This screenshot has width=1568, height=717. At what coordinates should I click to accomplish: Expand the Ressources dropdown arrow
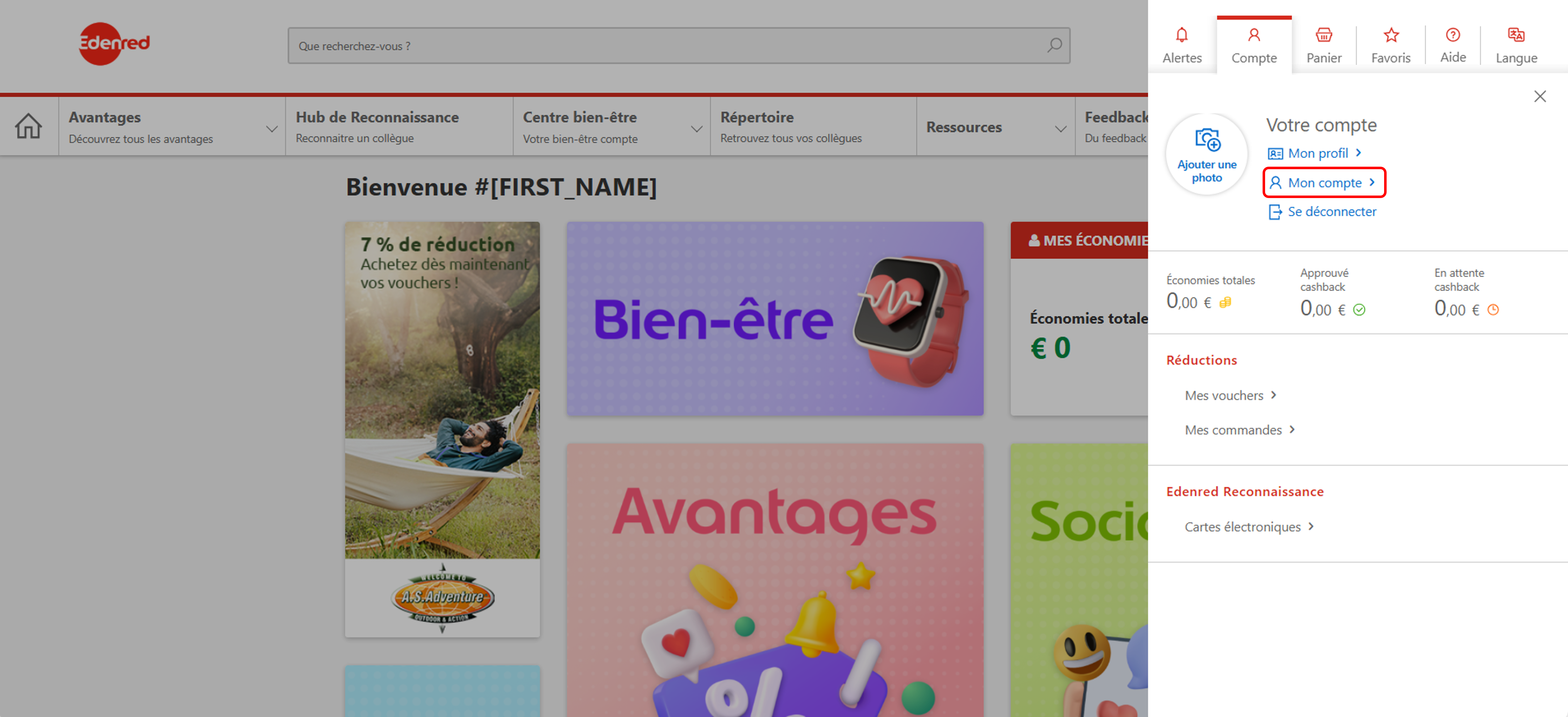(1060, 129)
